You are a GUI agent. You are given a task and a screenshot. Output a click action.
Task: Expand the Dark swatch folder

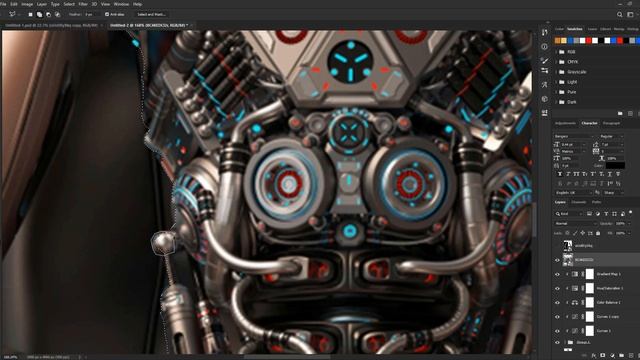[556, 102]
